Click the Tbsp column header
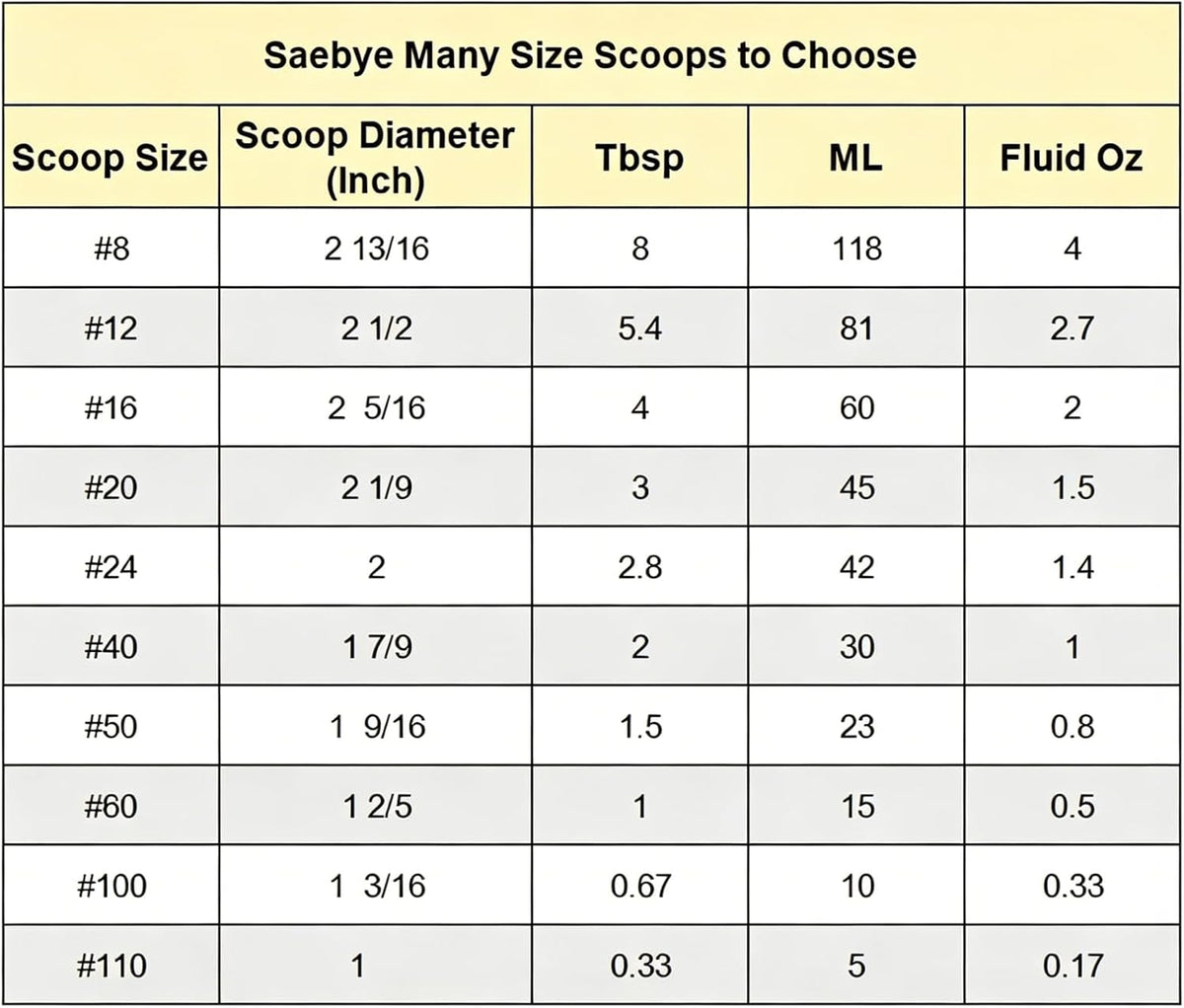Viewport: 1184px width, 1008px height. click(639, 157)
